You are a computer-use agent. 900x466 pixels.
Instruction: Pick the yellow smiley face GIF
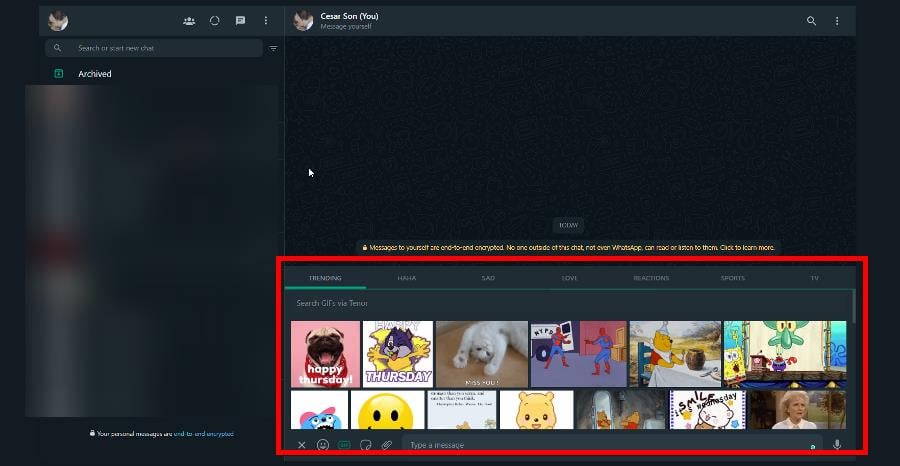[387, 410]
